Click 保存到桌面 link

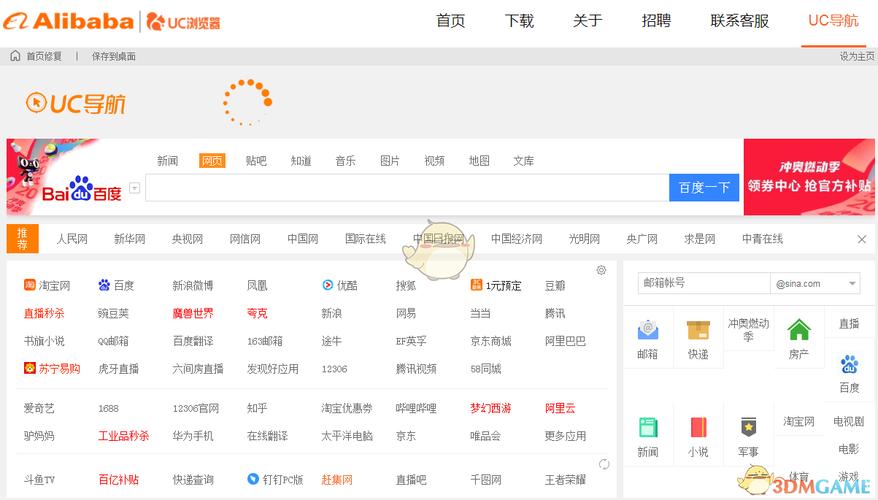(x=114, y=56)
